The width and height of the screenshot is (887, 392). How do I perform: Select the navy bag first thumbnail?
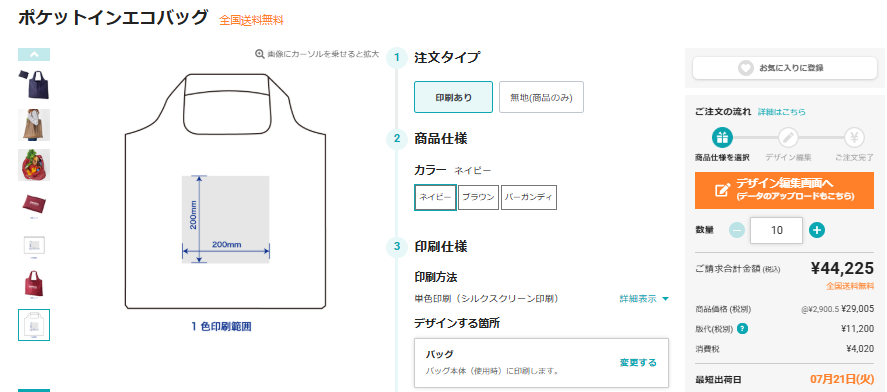[34, 85]
